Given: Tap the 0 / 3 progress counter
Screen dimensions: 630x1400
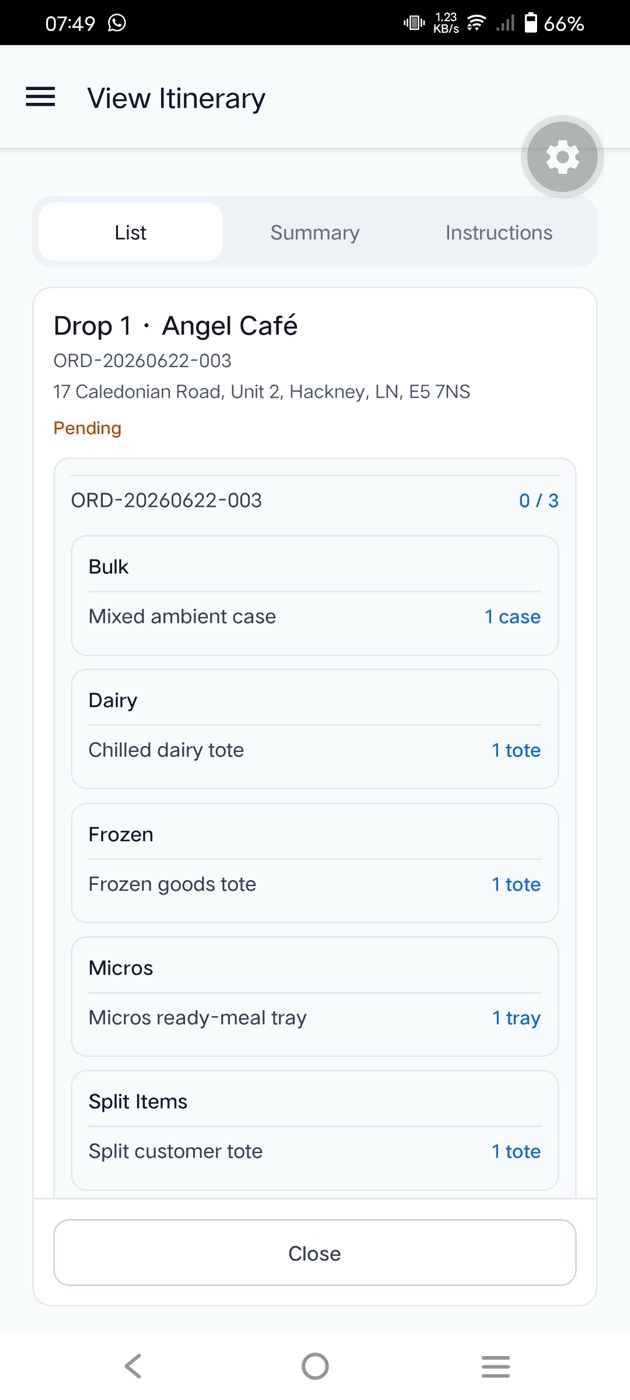Looking at the screenshot, I should tap(539, 500).
